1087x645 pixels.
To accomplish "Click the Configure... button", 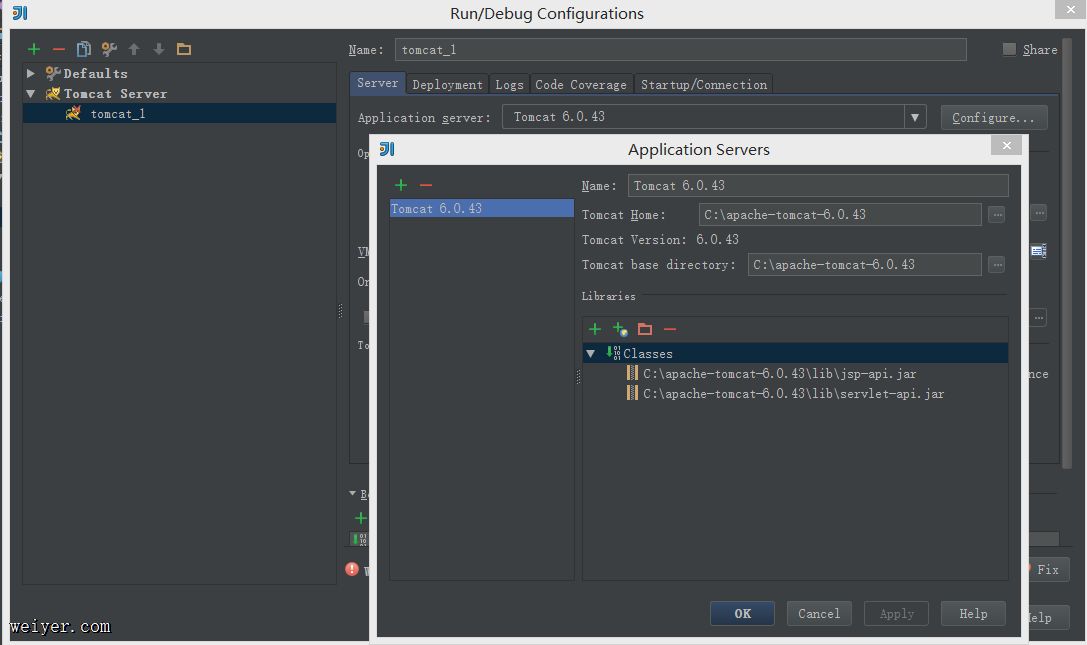I will 993,118.
